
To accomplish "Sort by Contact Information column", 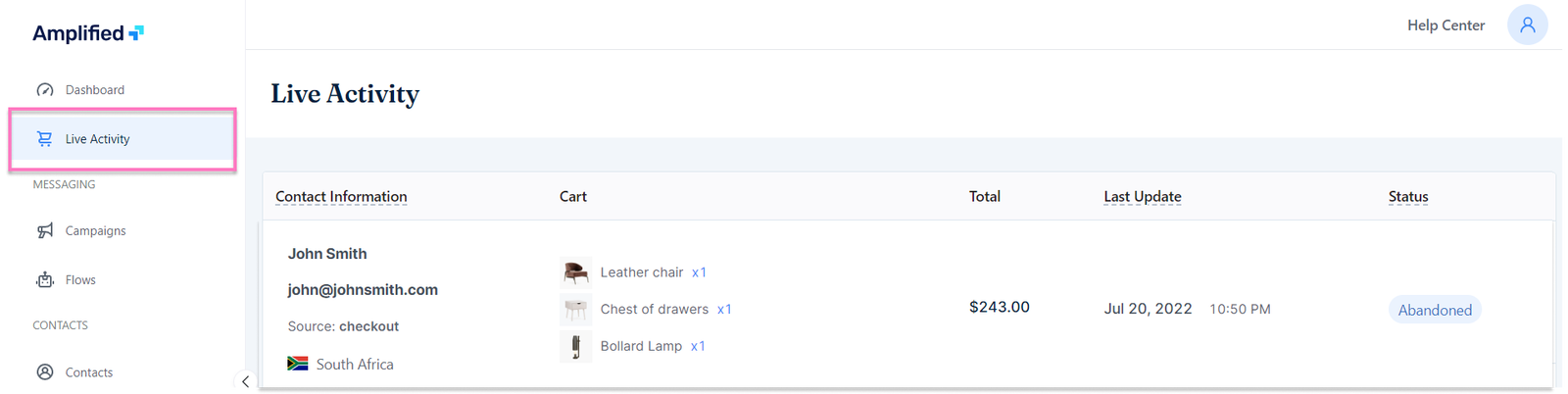I will point(341,197).
